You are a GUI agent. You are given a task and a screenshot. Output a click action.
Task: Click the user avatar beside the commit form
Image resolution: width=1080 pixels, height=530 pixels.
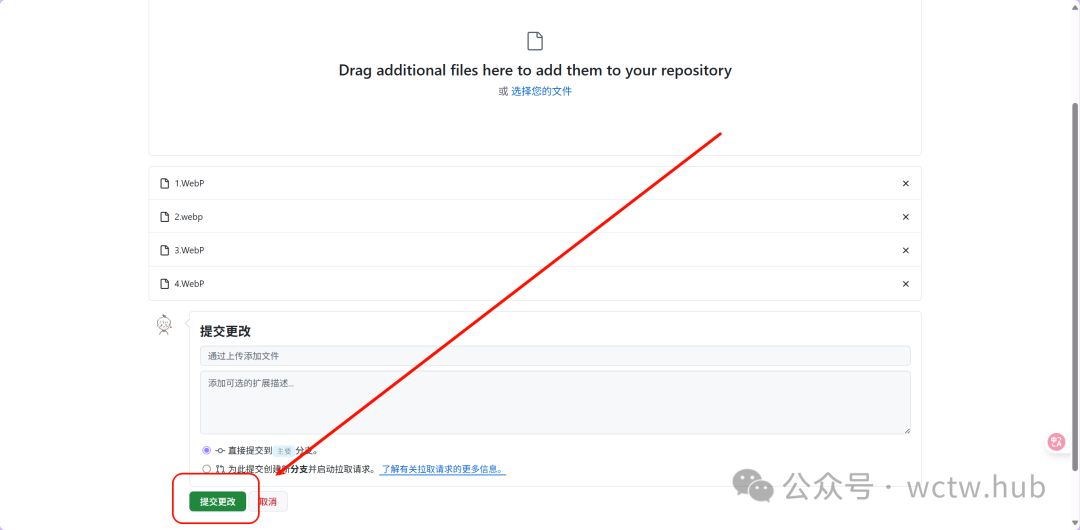(x=164, y=325)
